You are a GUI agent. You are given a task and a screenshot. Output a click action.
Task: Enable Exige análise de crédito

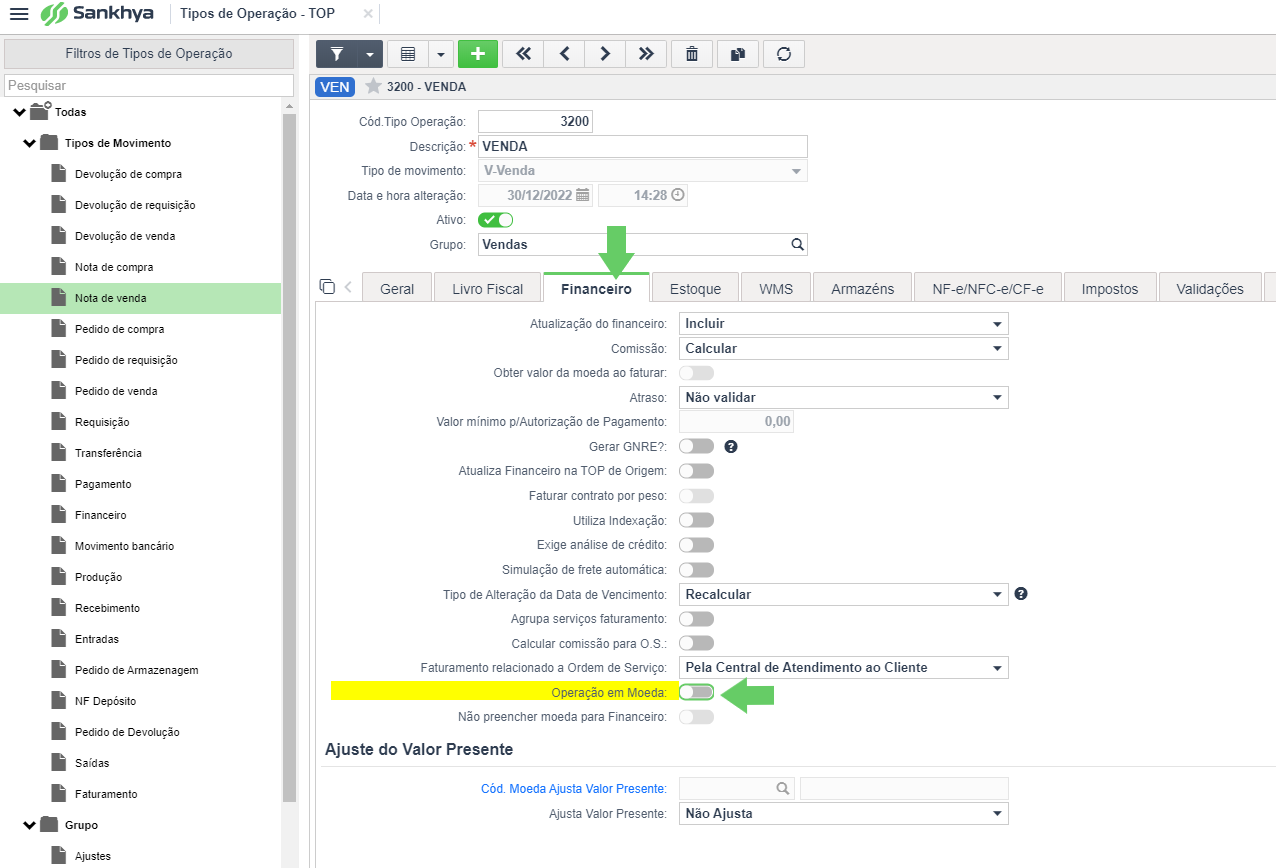pyautogui.click(x=697, y=545)
